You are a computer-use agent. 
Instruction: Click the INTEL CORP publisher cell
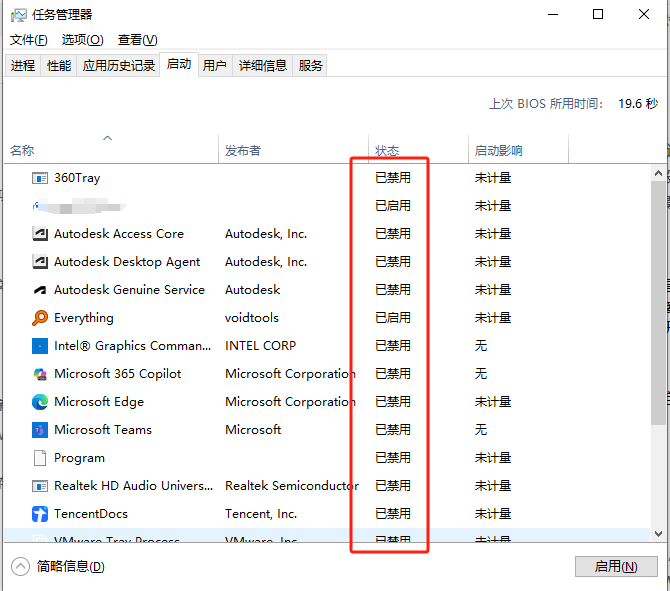point(260,346)
